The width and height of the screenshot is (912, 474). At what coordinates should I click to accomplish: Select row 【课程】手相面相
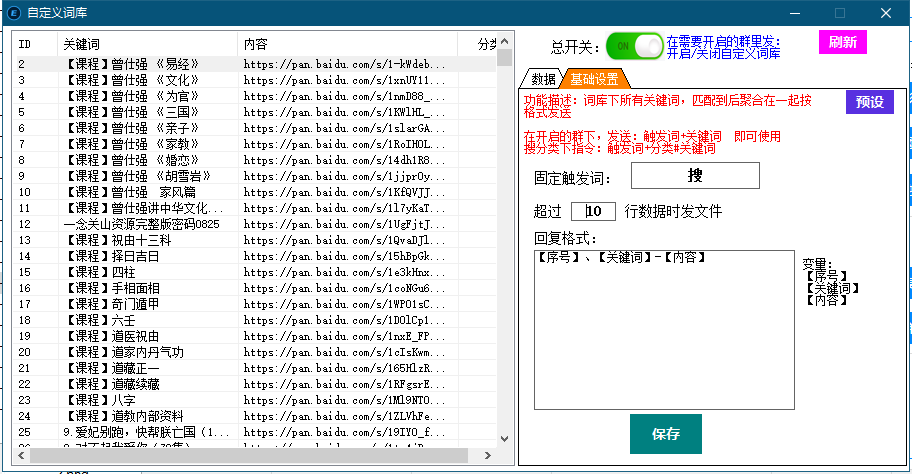point(255,288)
